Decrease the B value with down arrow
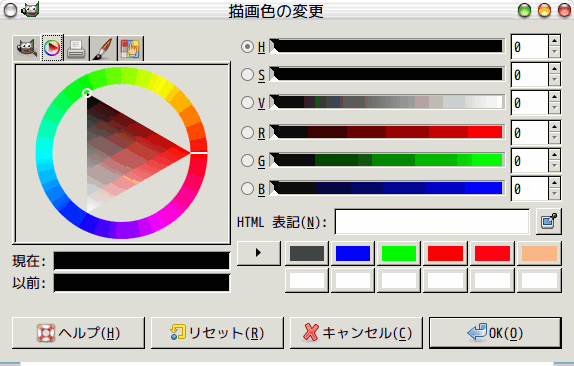This screenshot has width=574, height=366. (554, 194)
